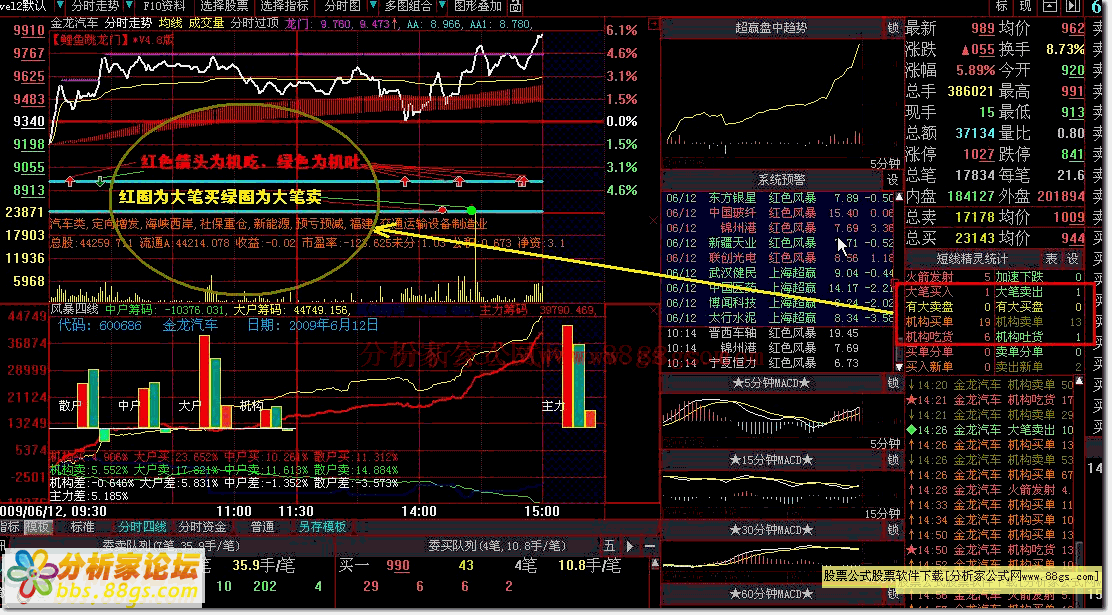This screenshot has height=615, width=1112.
Task: Click the 表 button beside 短线精灵统计
Action: tap(1051, 259)
